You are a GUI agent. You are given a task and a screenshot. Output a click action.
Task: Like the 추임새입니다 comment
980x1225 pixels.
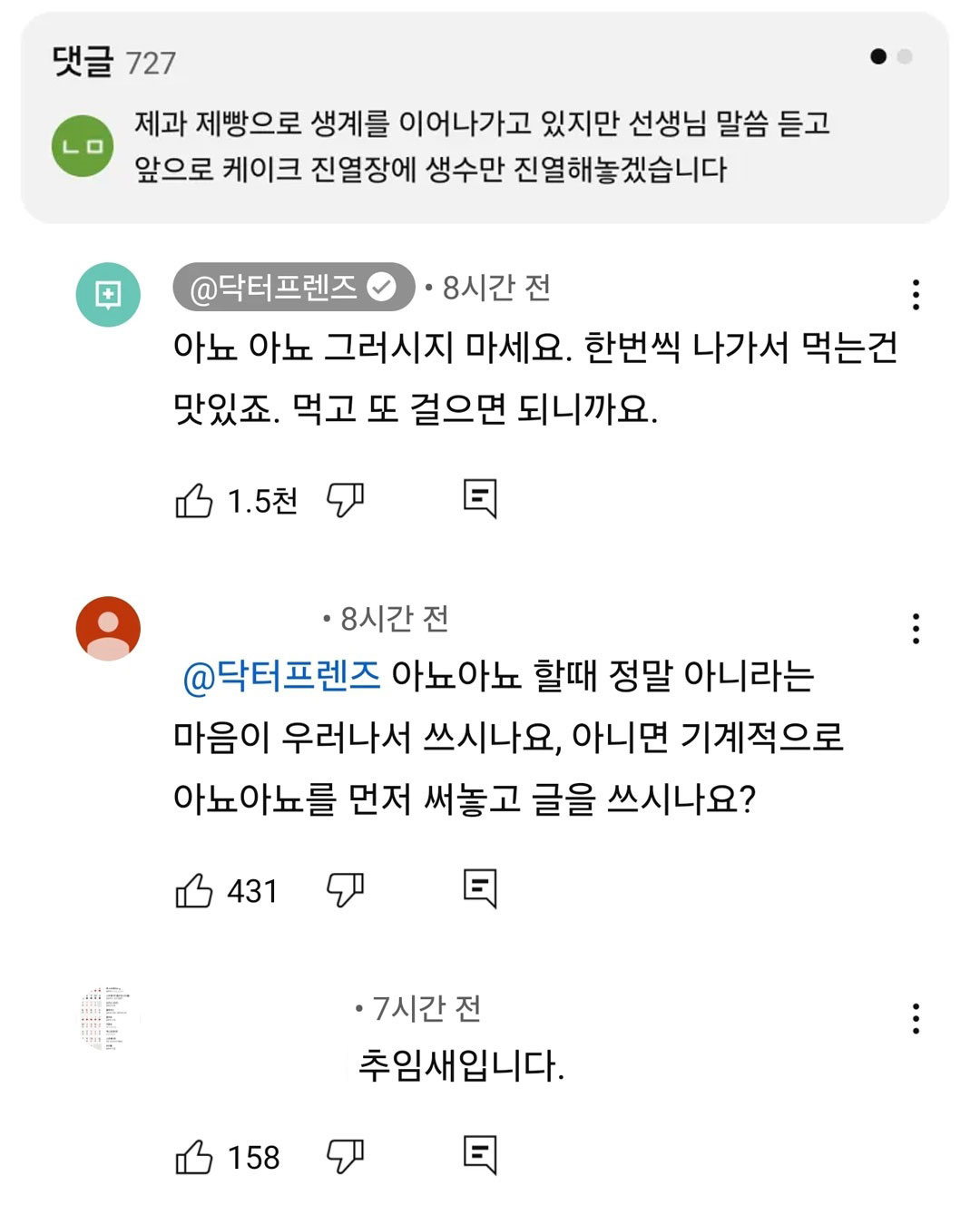tap(193, 1157)
